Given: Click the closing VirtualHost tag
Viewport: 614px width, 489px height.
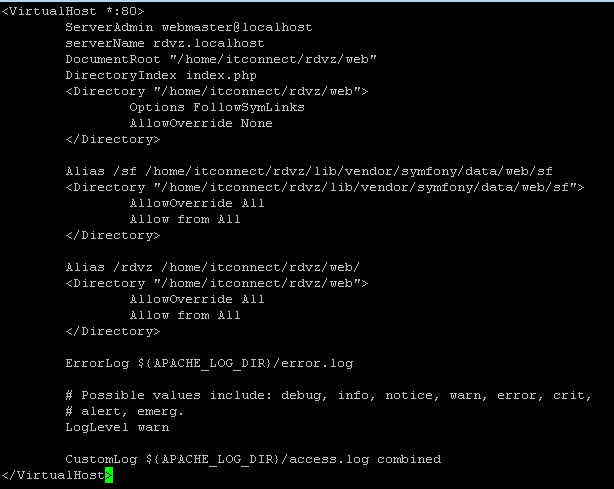Looking at the screenshot, I should click(x=53, y=475).
